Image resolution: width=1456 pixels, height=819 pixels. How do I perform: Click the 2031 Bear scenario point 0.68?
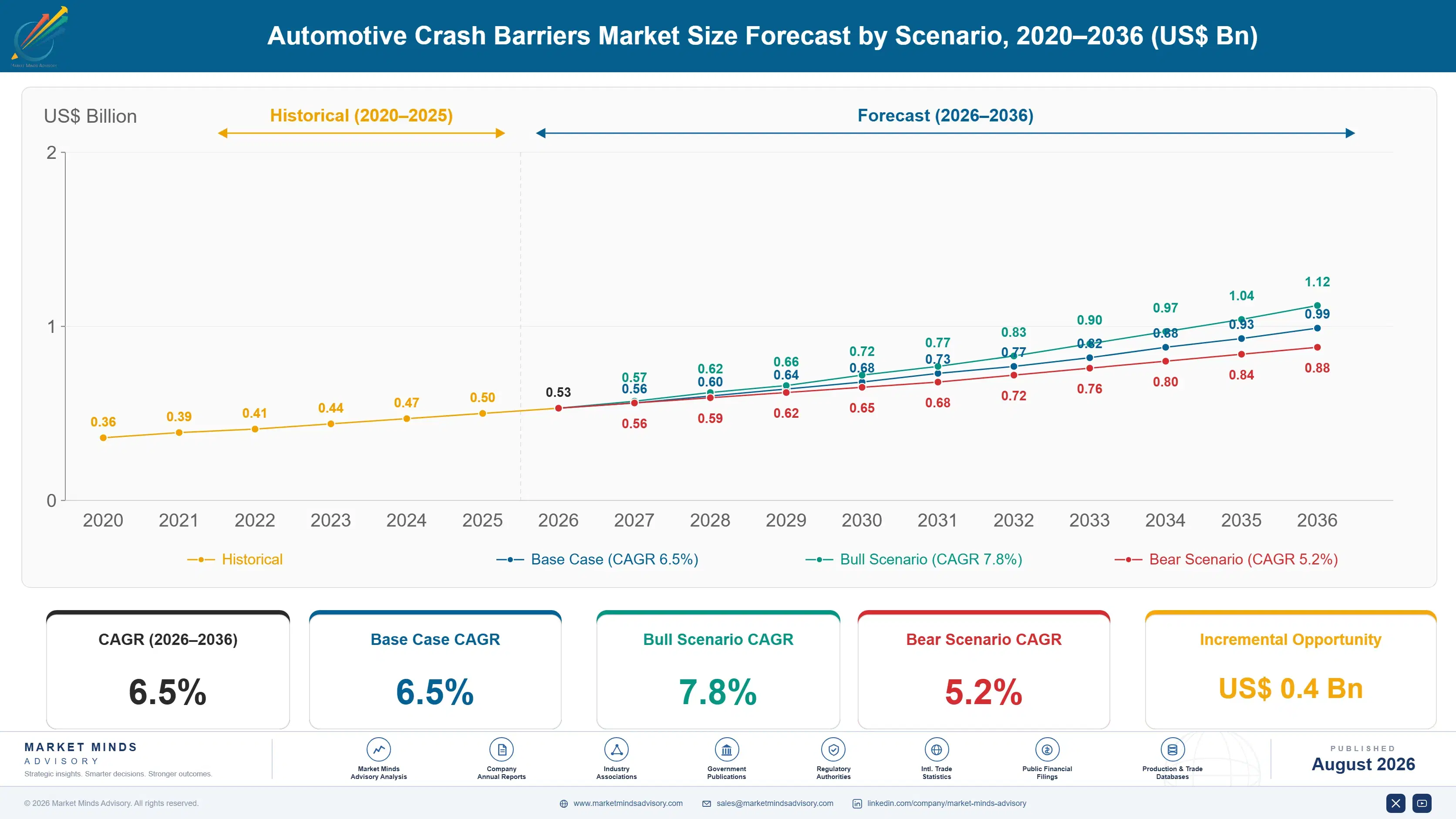[x=938, y=383]
